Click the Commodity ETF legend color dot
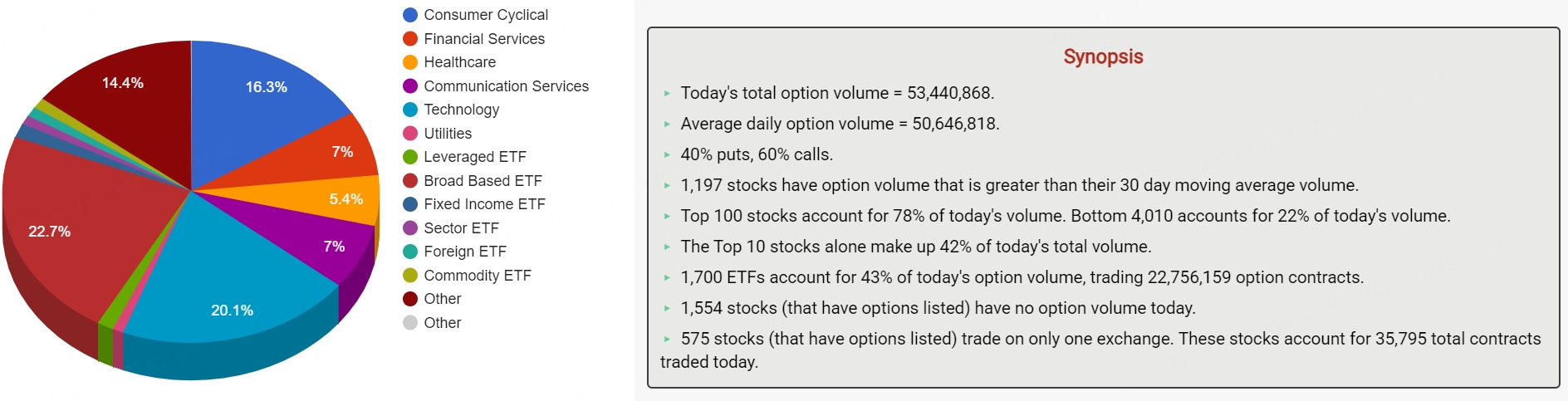Image resolution: width=1568 pixels, height=401 pixels. tap(409, 276)
